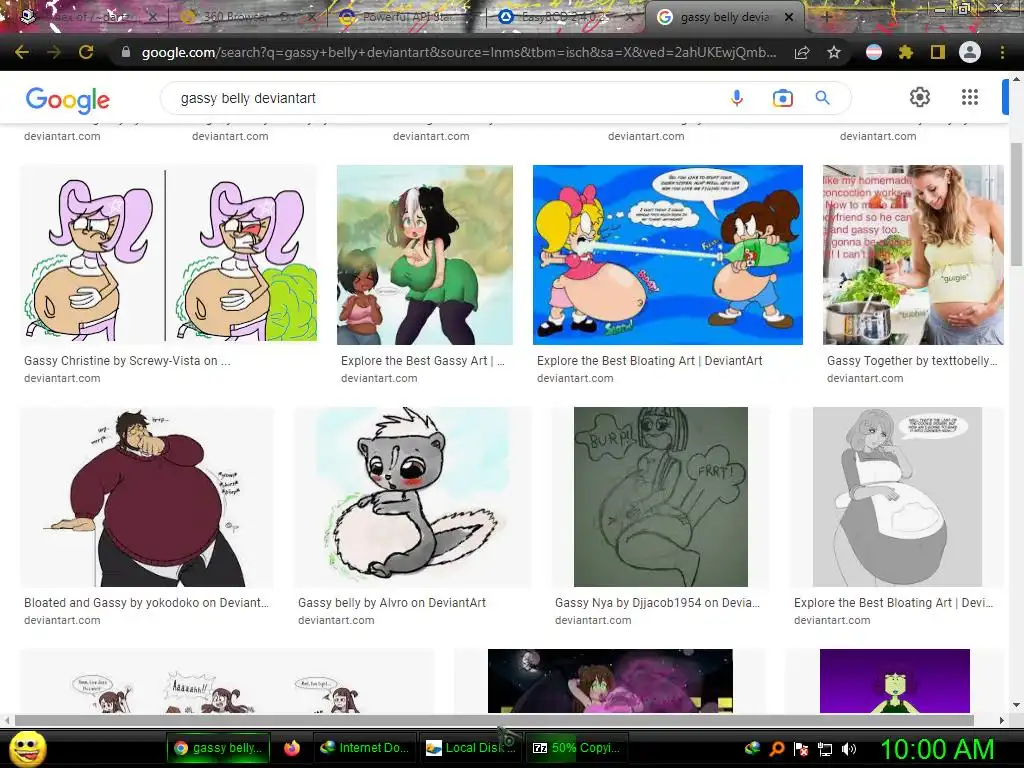Screen dimensions: 1024x768
Task: Open the Gassy belly by Alvro thumbnail
Action: (413, 497)
